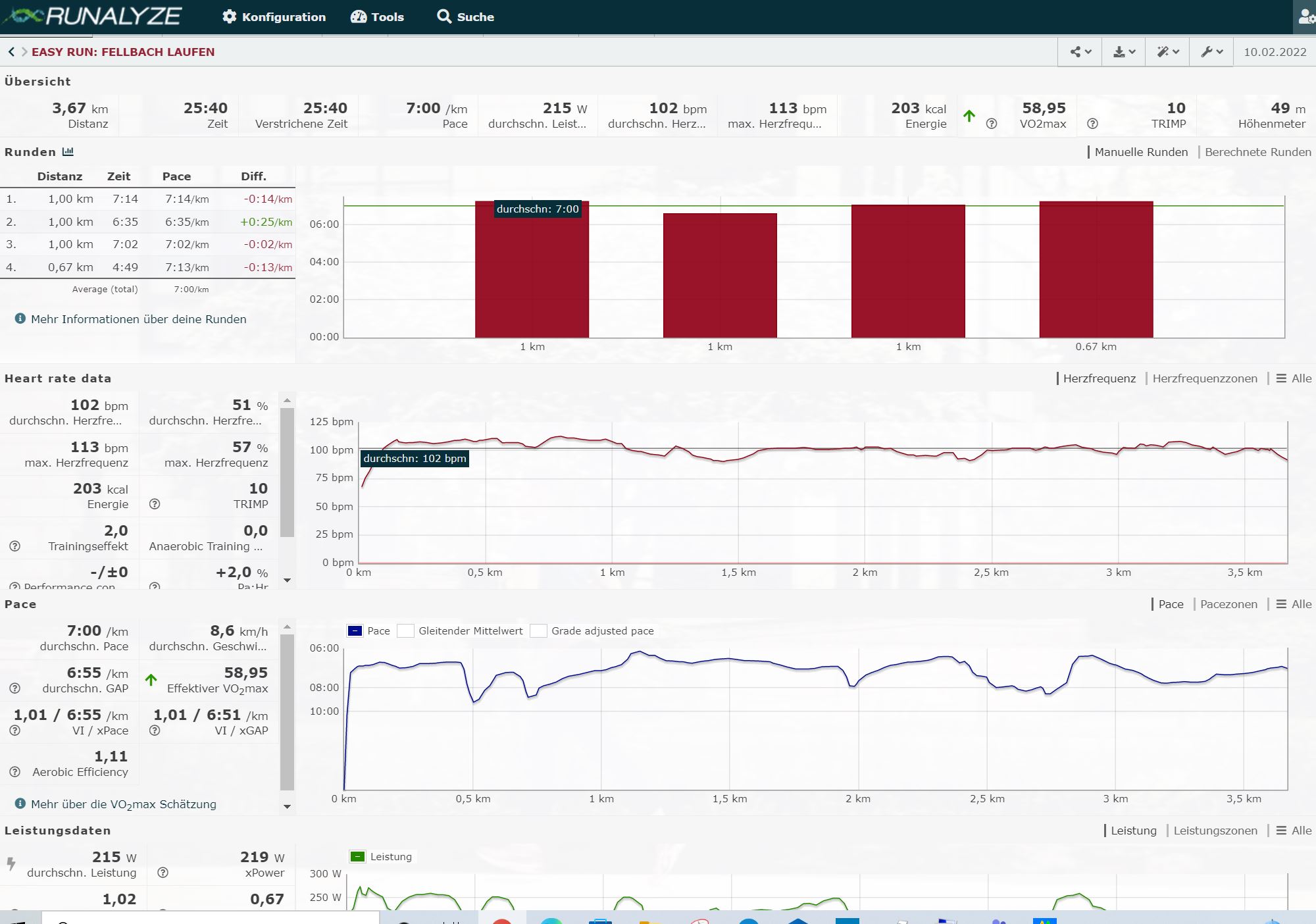Viewport: 1316px width, 924px height.
Task: Toggle Gleitender Mittelwert series checkbox
Action: 406,631
